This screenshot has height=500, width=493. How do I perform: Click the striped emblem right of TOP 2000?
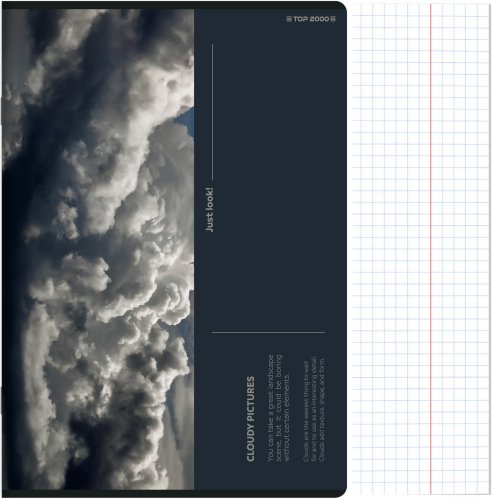click(333, 19)
